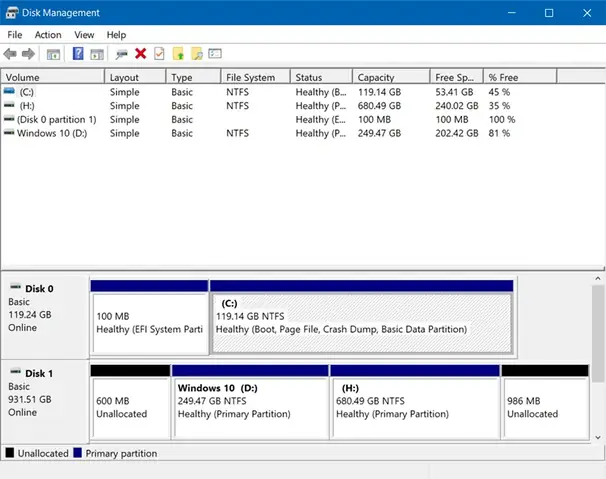Click the '45 %' free cell
This screenshot has height=479, width=606.
[x=499, y=92]
